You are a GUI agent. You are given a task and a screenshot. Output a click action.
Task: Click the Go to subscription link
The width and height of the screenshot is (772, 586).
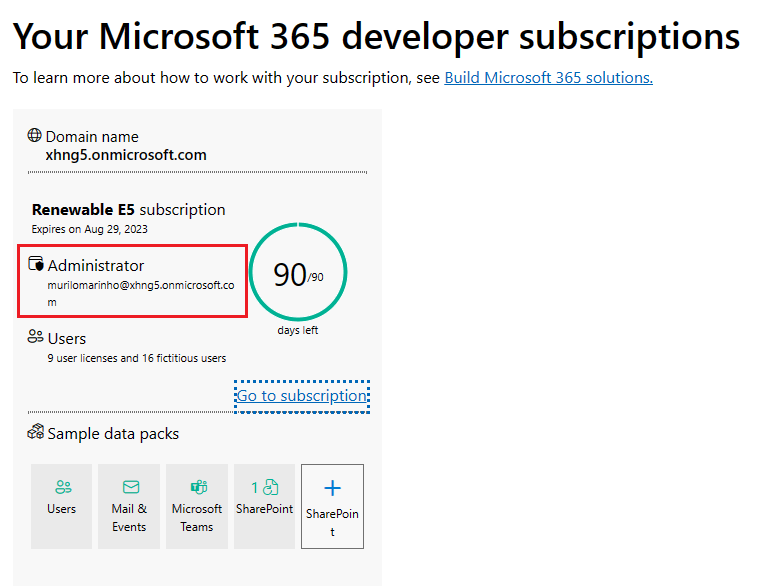pyautogui.click(x=302, y=396)
